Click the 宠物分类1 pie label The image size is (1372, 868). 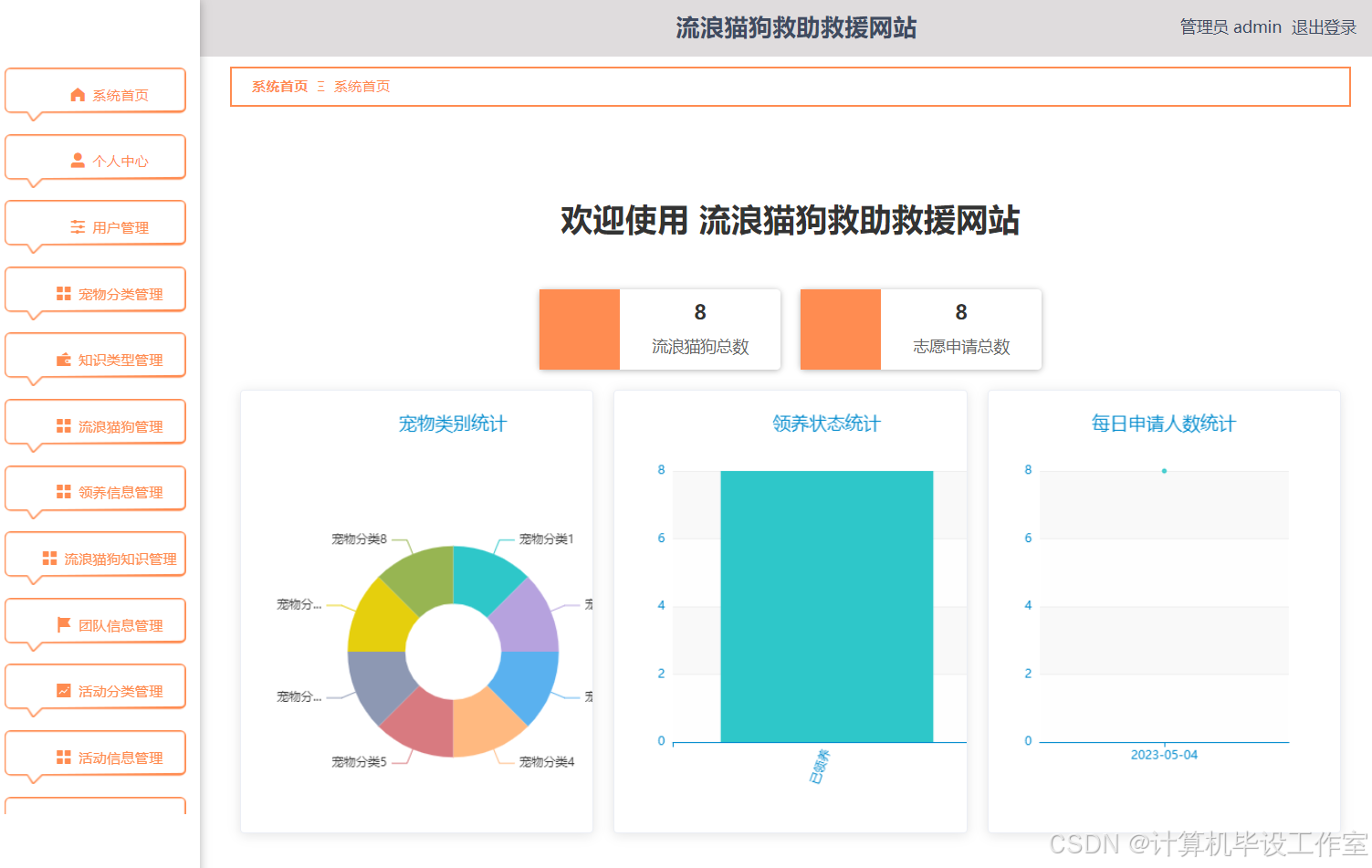tap(547, 539)
